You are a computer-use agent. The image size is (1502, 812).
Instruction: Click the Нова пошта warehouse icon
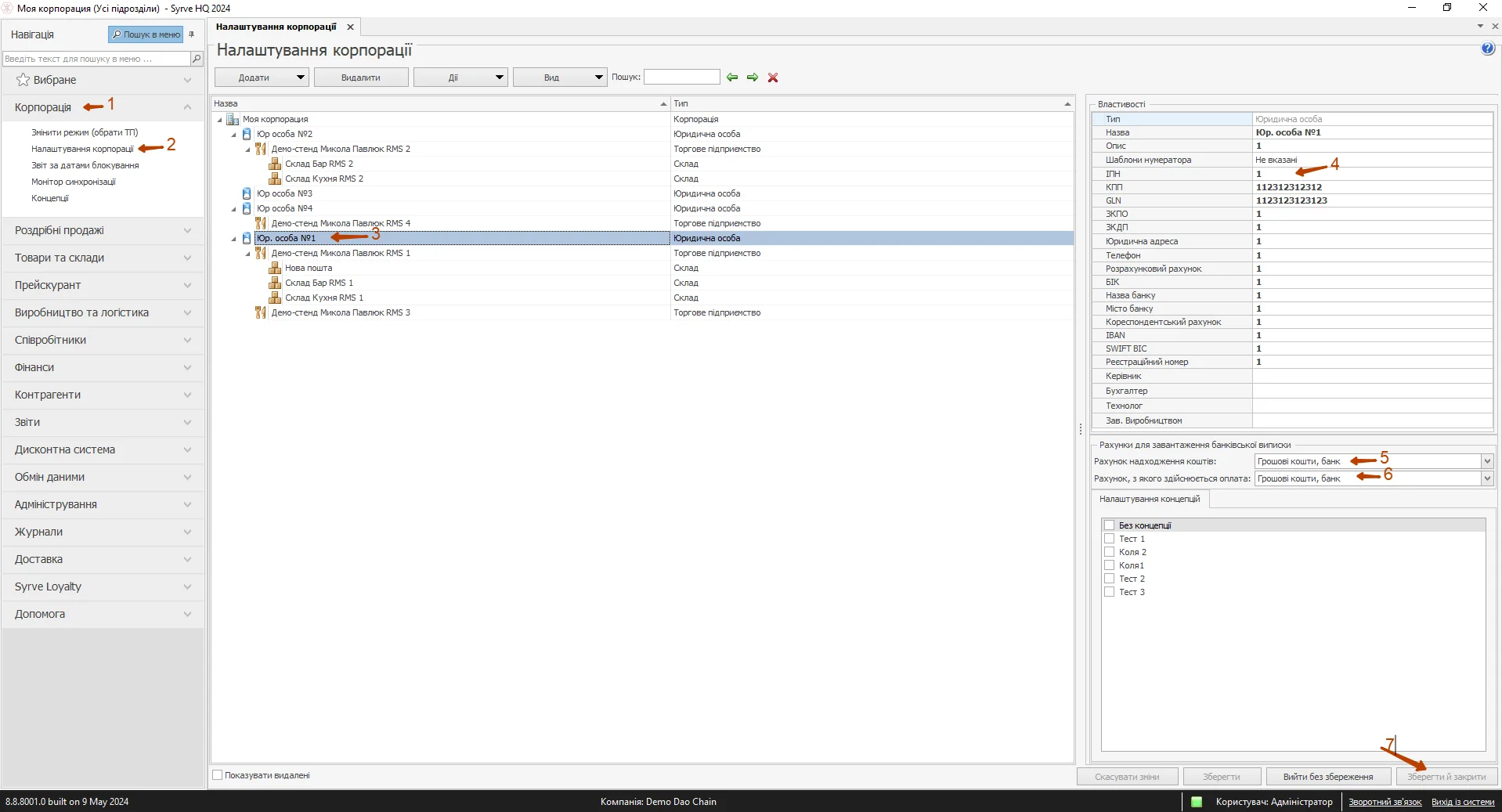(275, 268)
